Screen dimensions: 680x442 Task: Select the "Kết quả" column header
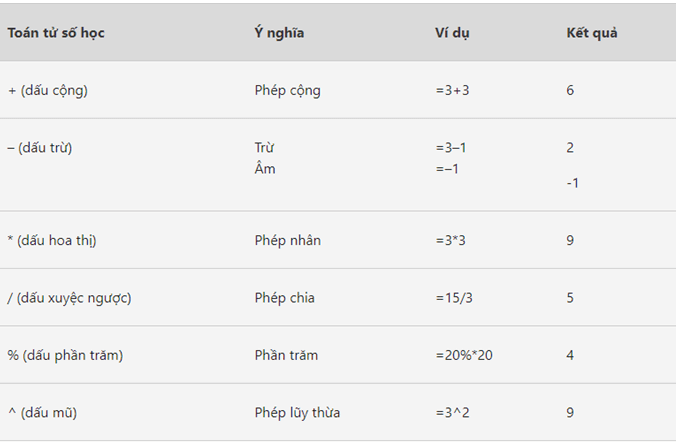pyautogui.click(x=591, y=33)
